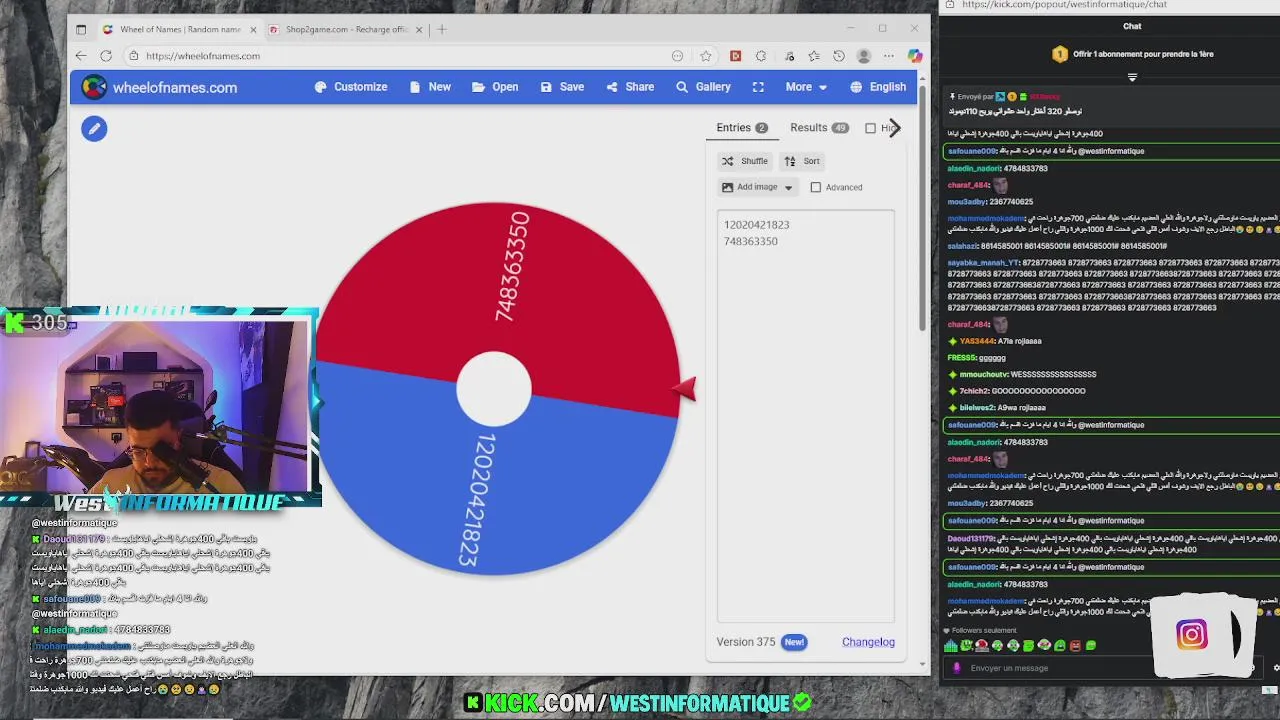Open the Customize menu item
1280x720 pixels.
[351, 87]
